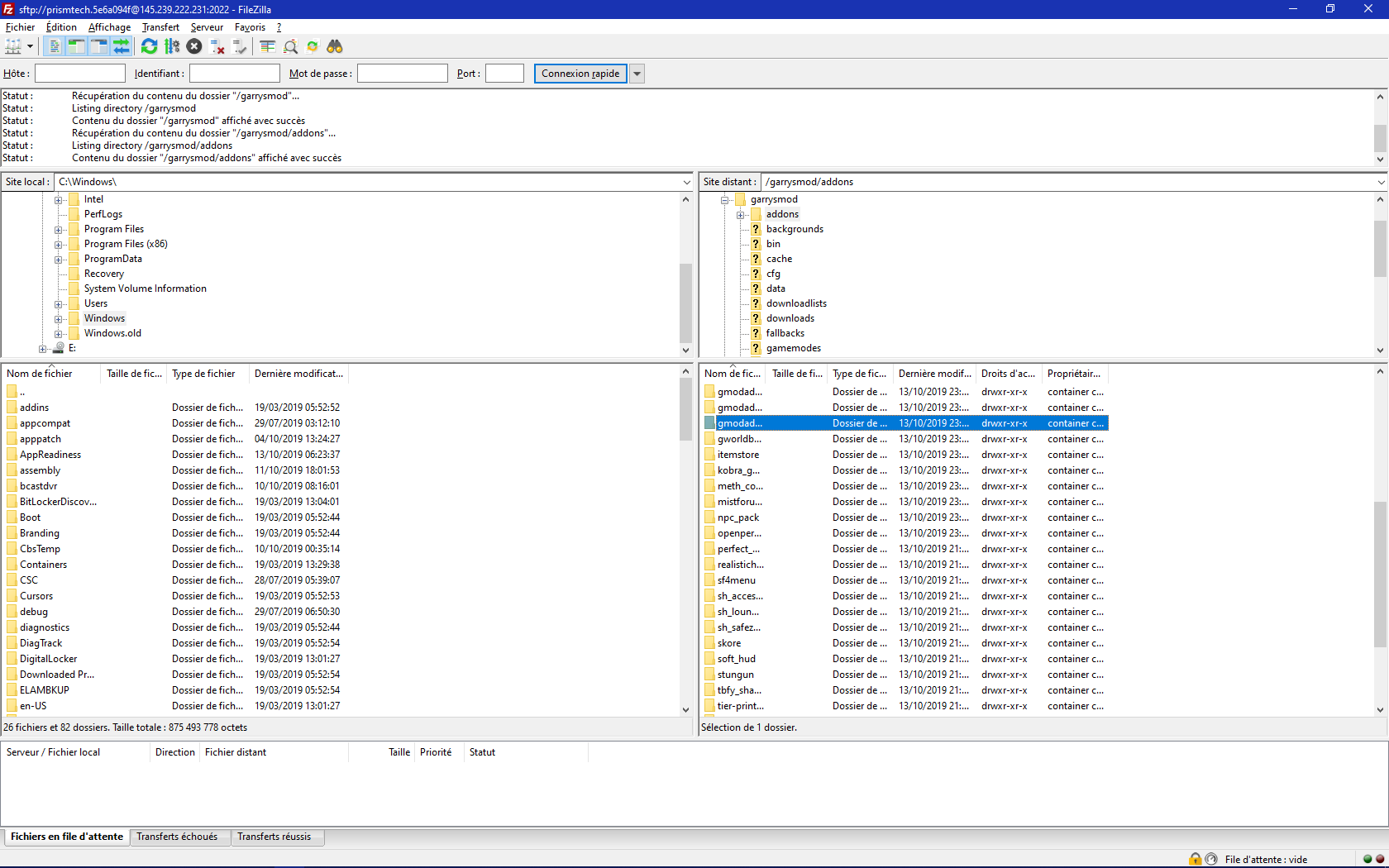Click the local file list scrollbar thumb
Image resolution: width=1389 pixels, height=868 pixels.
click(685, 409)
